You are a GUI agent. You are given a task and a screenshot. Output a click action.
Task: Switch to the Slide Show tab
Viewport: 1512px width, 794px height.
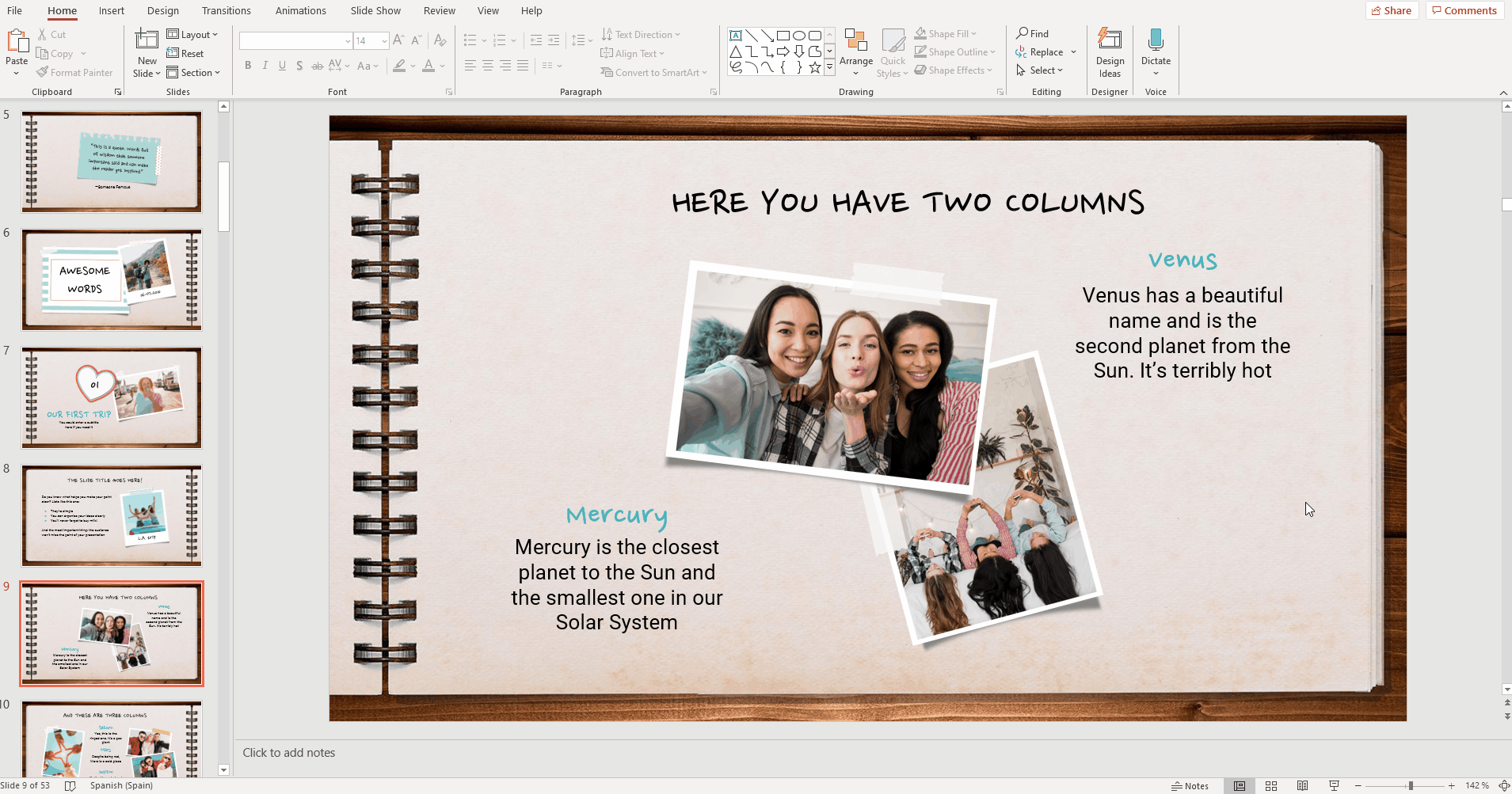(375, 11)
